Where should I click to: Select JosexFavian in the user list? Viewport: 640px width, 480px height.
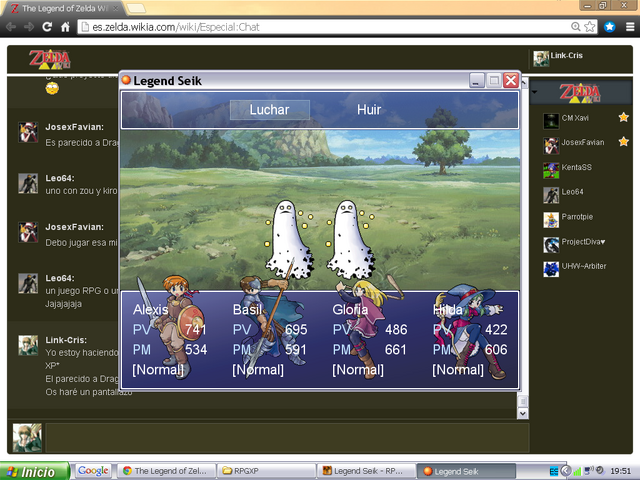582,142
